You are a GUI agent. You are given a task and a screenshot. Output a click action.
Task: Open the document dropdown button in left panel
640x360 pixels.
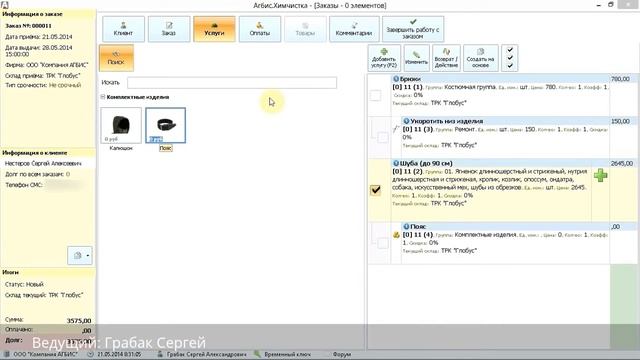pyautogui.click(x=80, y=256)
